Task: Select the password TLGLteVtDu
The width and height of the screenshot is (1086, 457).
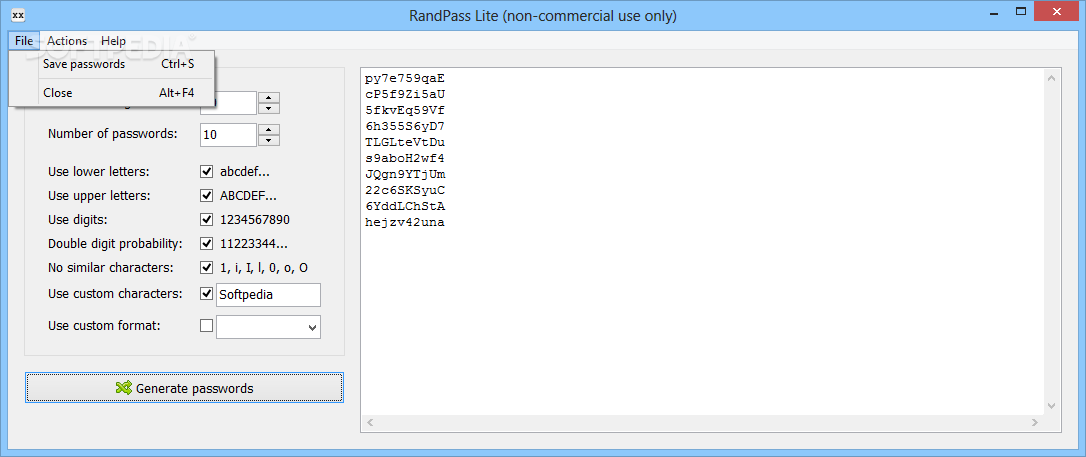Action: coord(404,143)
